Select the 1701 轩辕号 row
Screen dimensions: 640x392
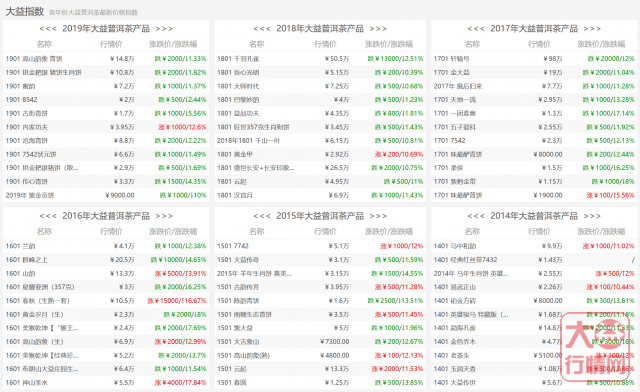[534, 59]
